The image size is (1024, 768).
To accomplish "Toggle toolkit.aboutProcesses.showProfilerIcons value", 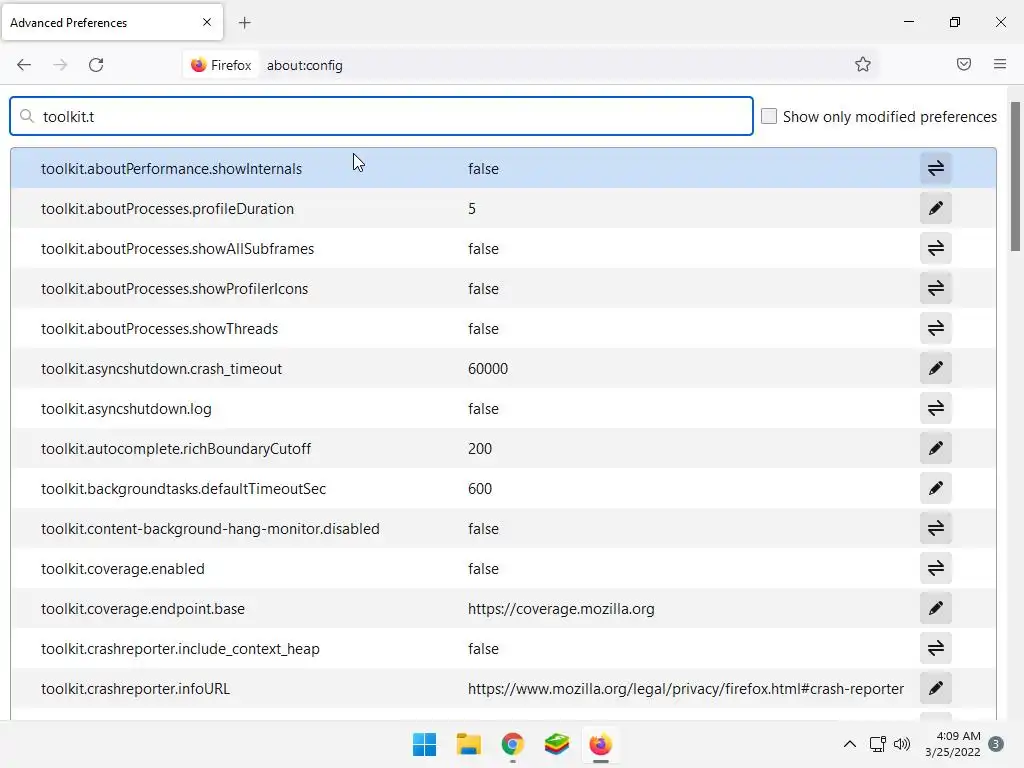I will click(x=935, y=288).
